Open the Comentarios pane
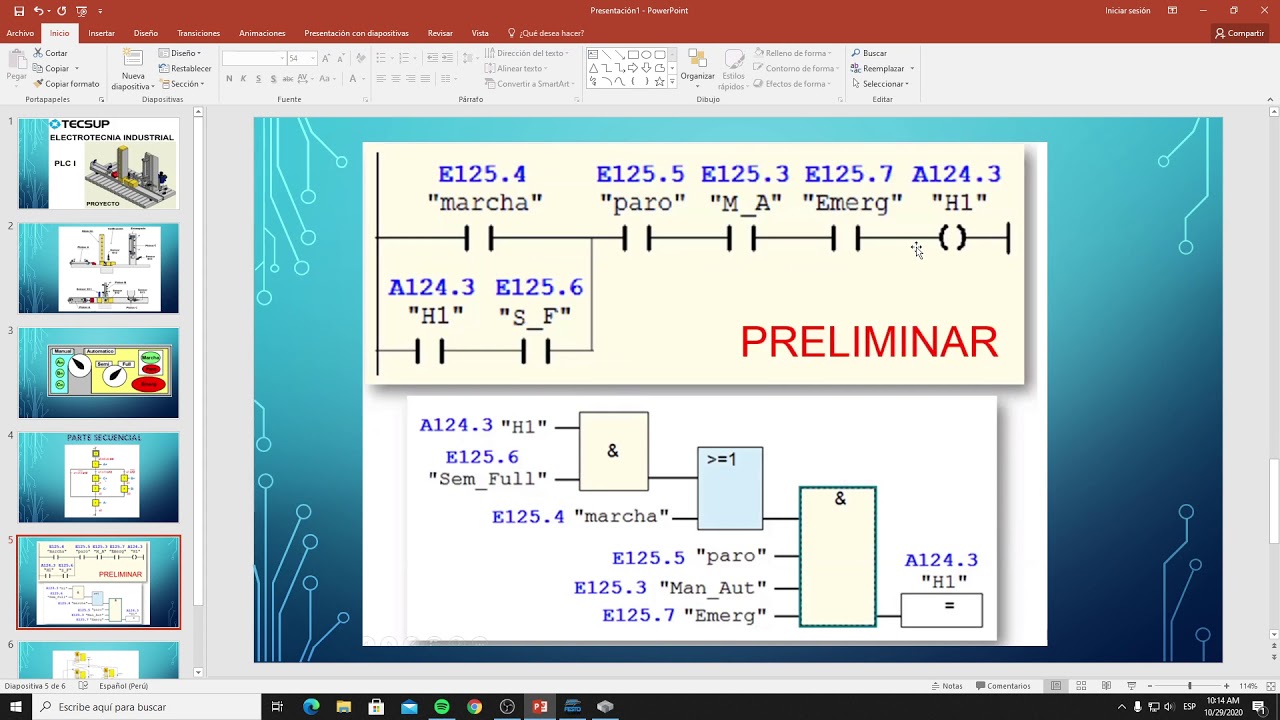Image resolution: width=1280 pixels, height=720 pixels. click(1003, 686)
